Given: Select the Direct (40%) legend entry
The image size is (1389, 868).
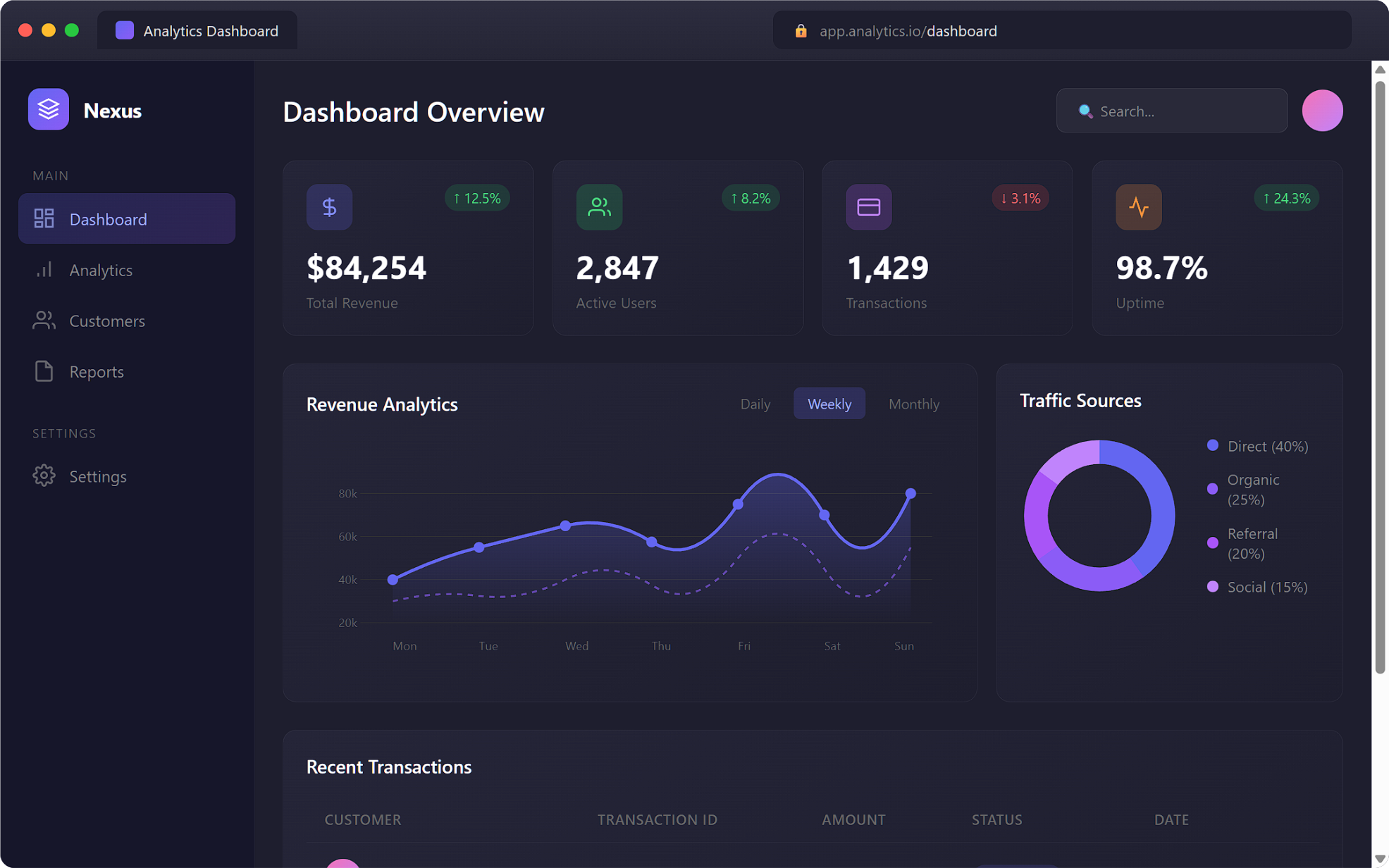Looking at the screenshot, I should point(1266,446).
